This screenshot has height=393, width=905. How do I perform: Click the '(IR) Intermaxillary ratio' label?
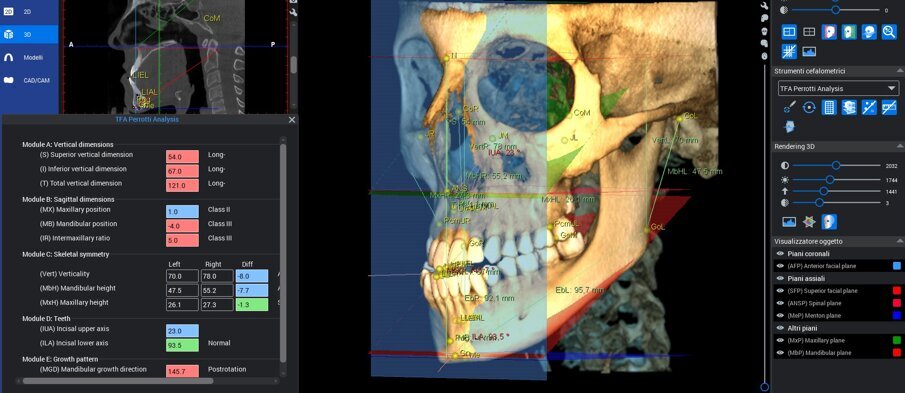(x=73, y=237)
